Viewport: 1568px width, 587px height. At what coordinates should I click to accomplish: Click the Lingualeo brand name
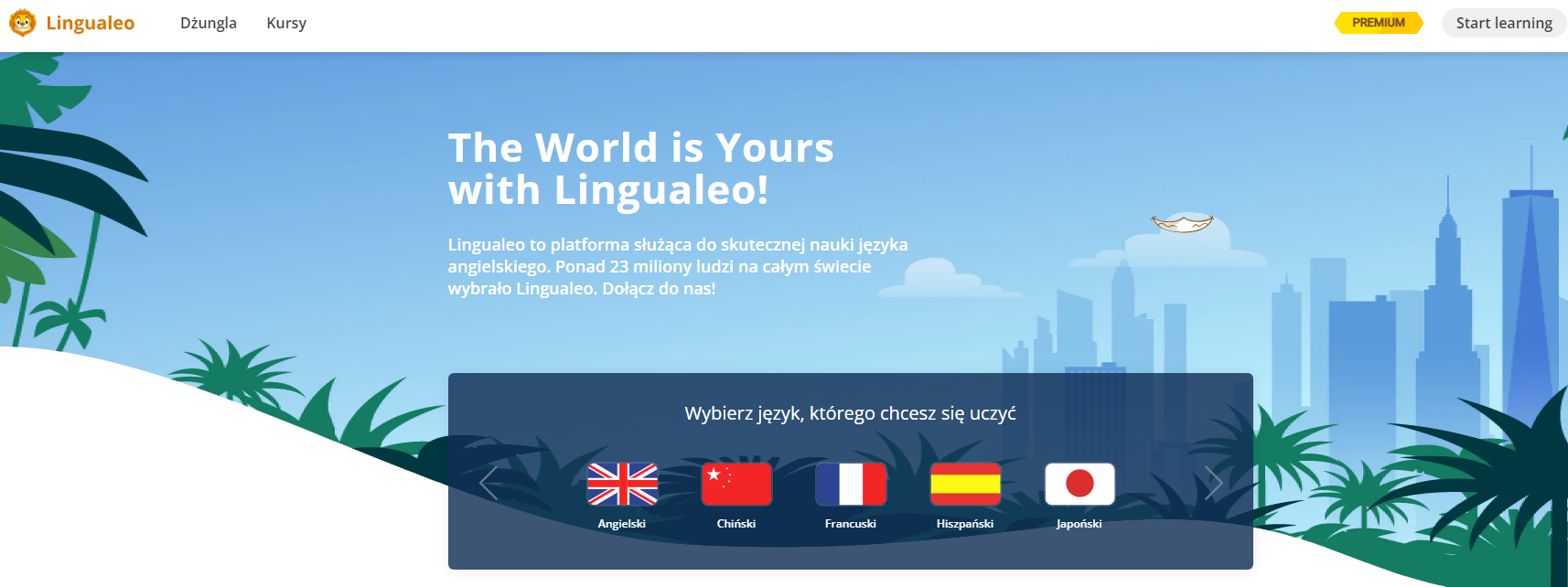pyautogui.click(x=90, y=23)
